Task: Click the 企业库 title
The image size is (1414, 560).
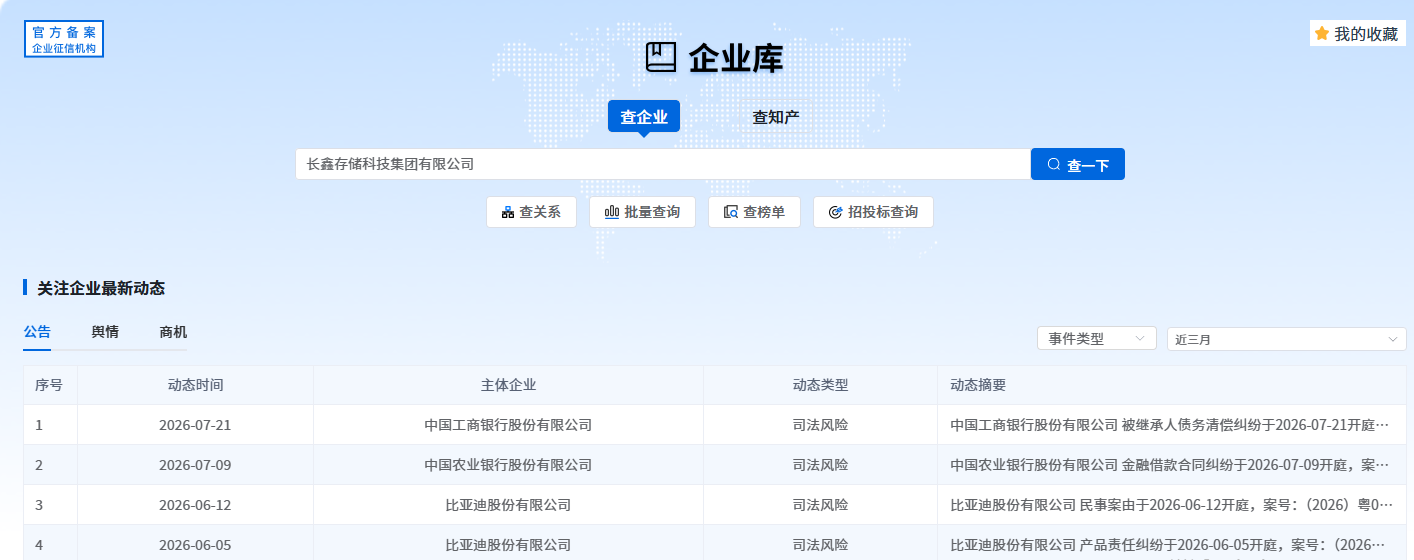Action: click(736, 58)
